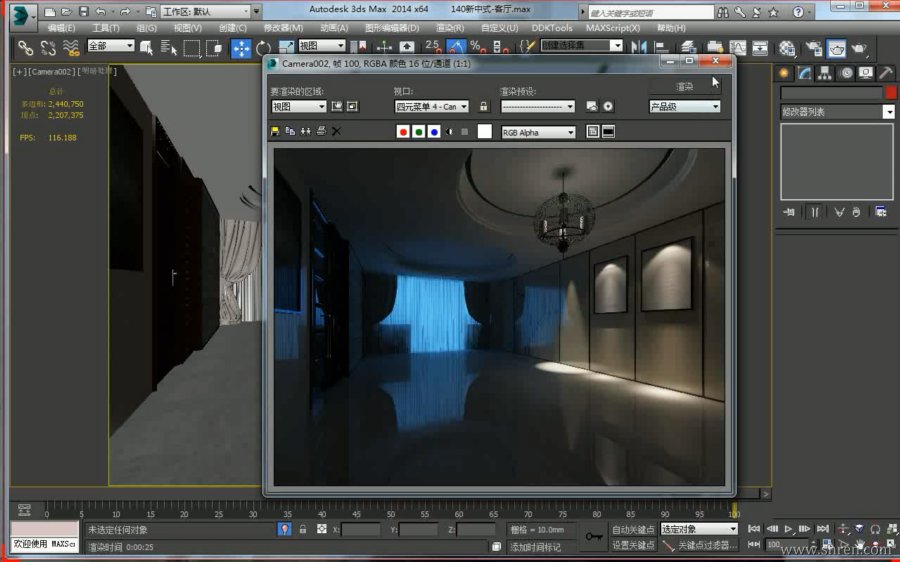Toggle the blue channel display
This screenshot has width=900, height=562.
pyautogui.click(x=434, y=132)
